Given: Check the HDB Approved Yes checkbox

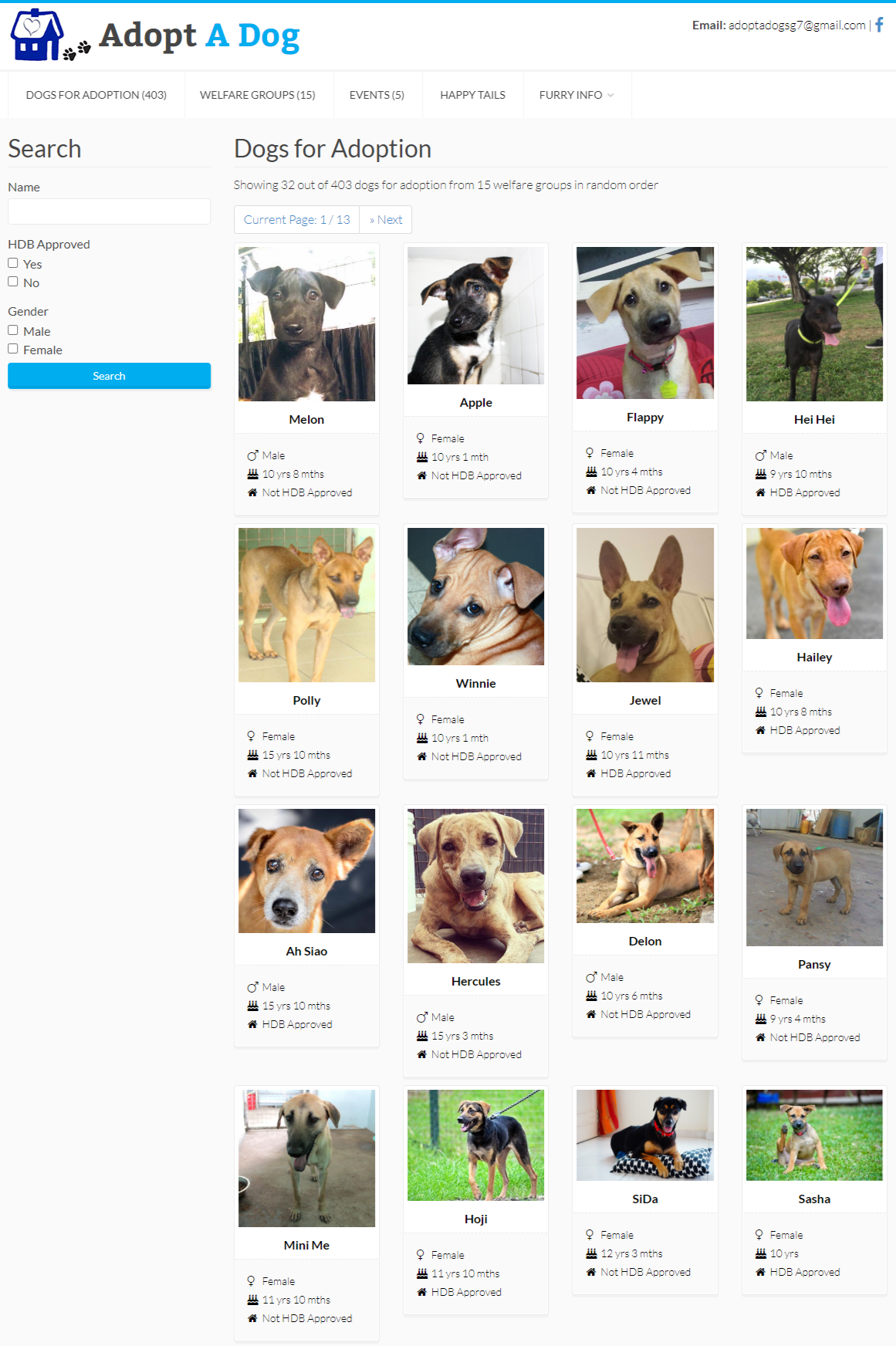Looking at the screenshot, I should [13, 263].
